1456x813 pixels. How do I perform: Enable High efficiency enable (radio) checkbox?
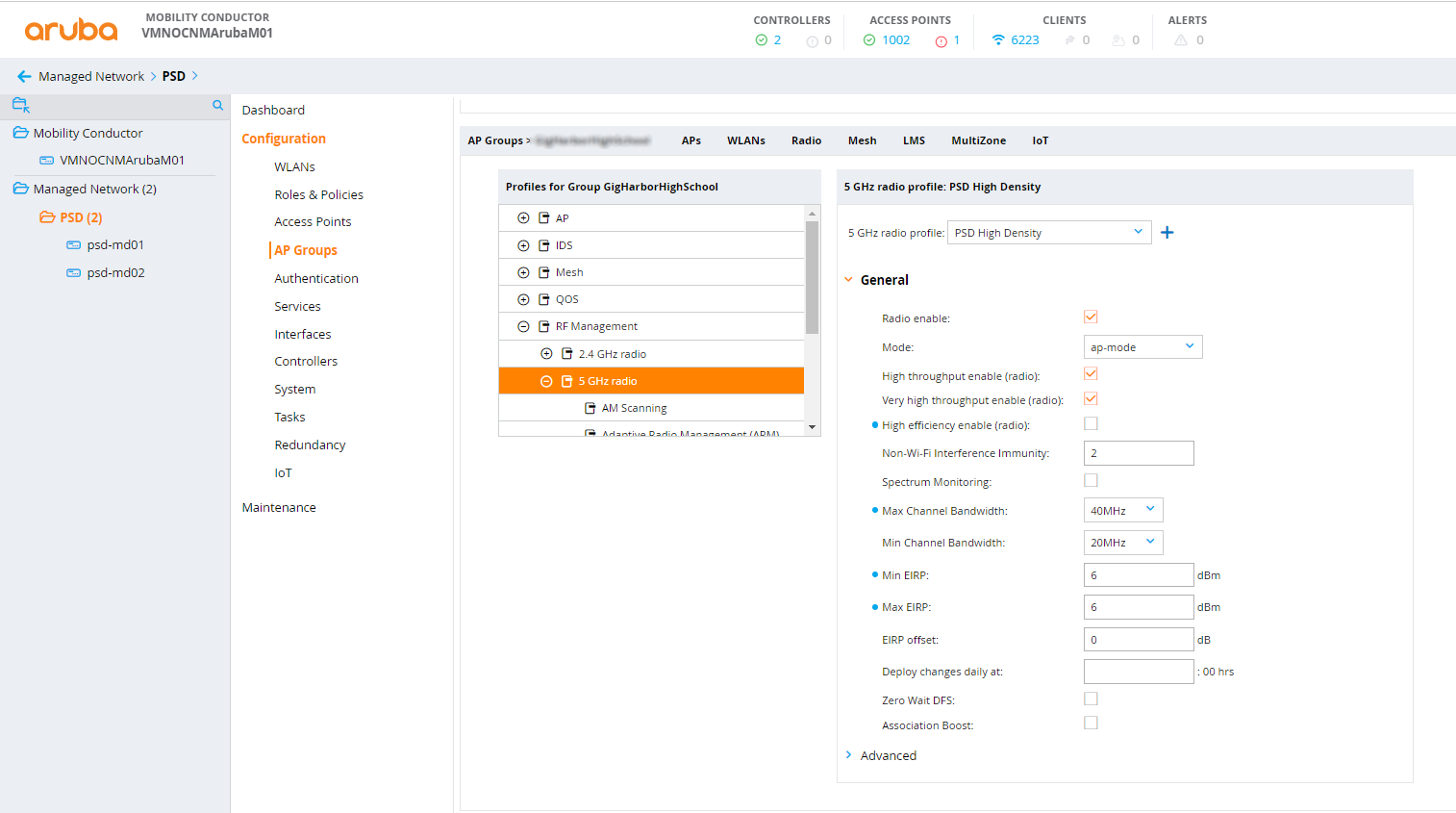[1091, 423]
